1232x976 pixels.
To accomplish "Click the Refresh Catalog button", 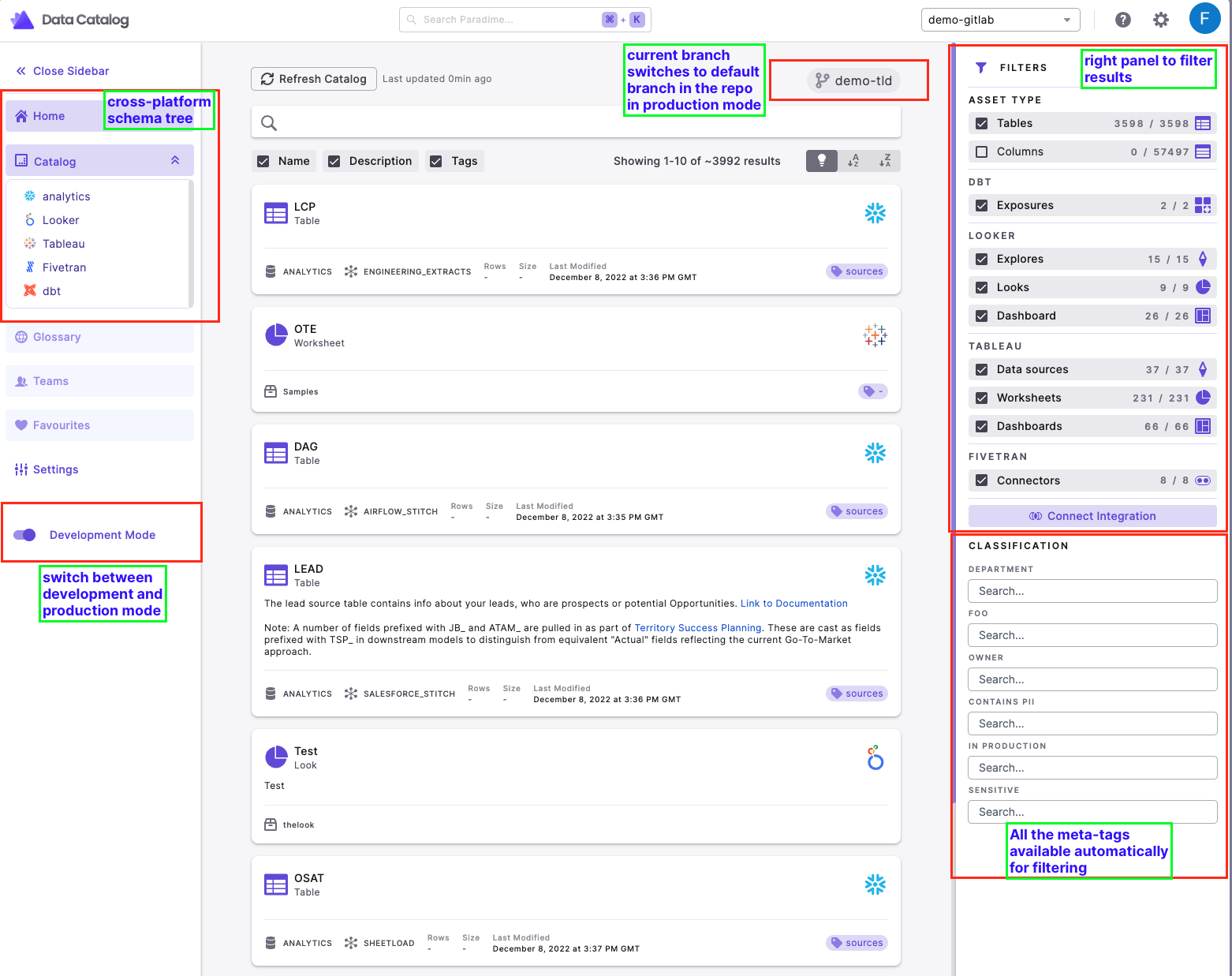I will (313, 78).
